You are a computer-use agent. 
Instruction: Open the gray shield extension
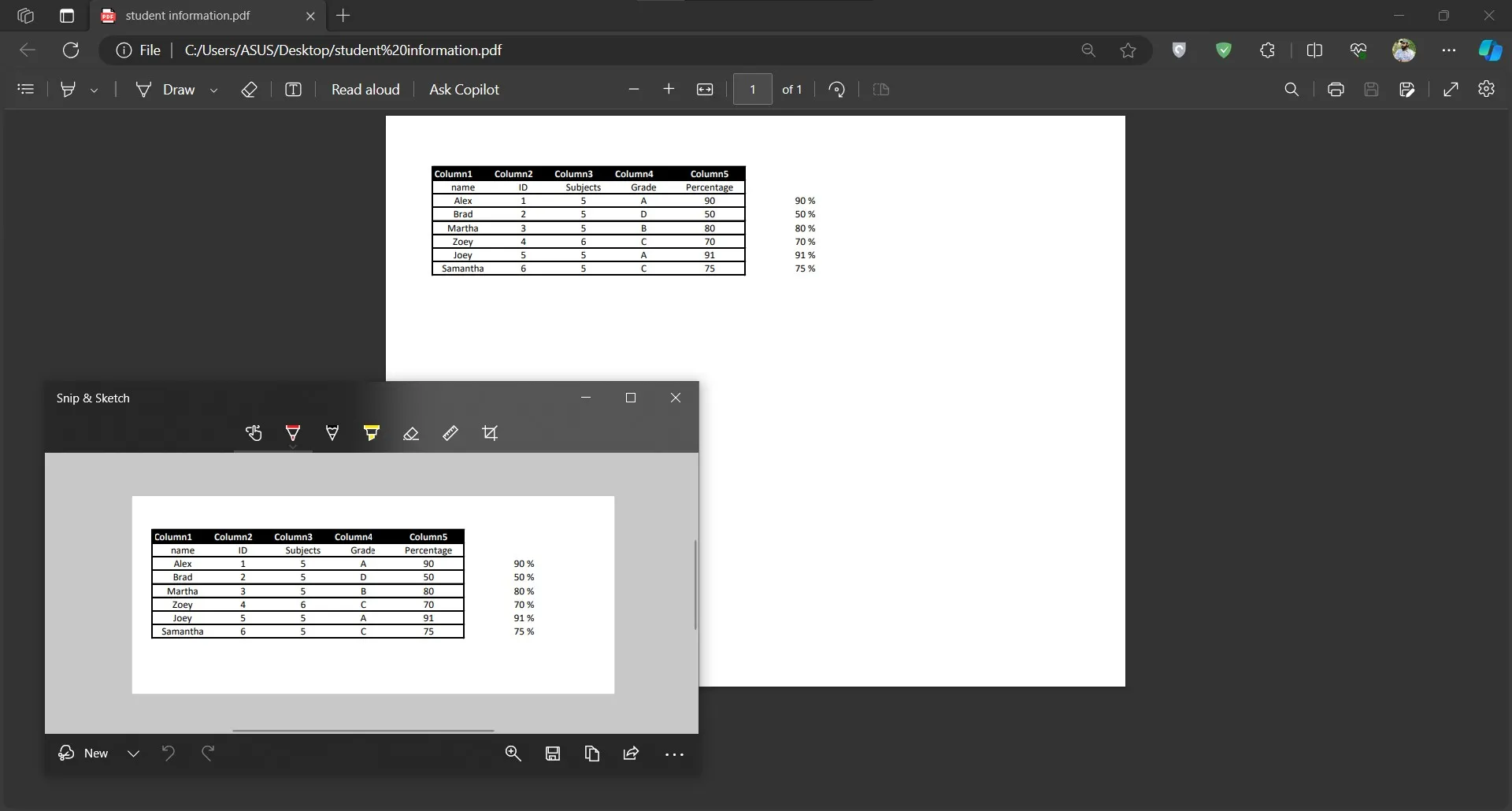tap(1179, 50)
